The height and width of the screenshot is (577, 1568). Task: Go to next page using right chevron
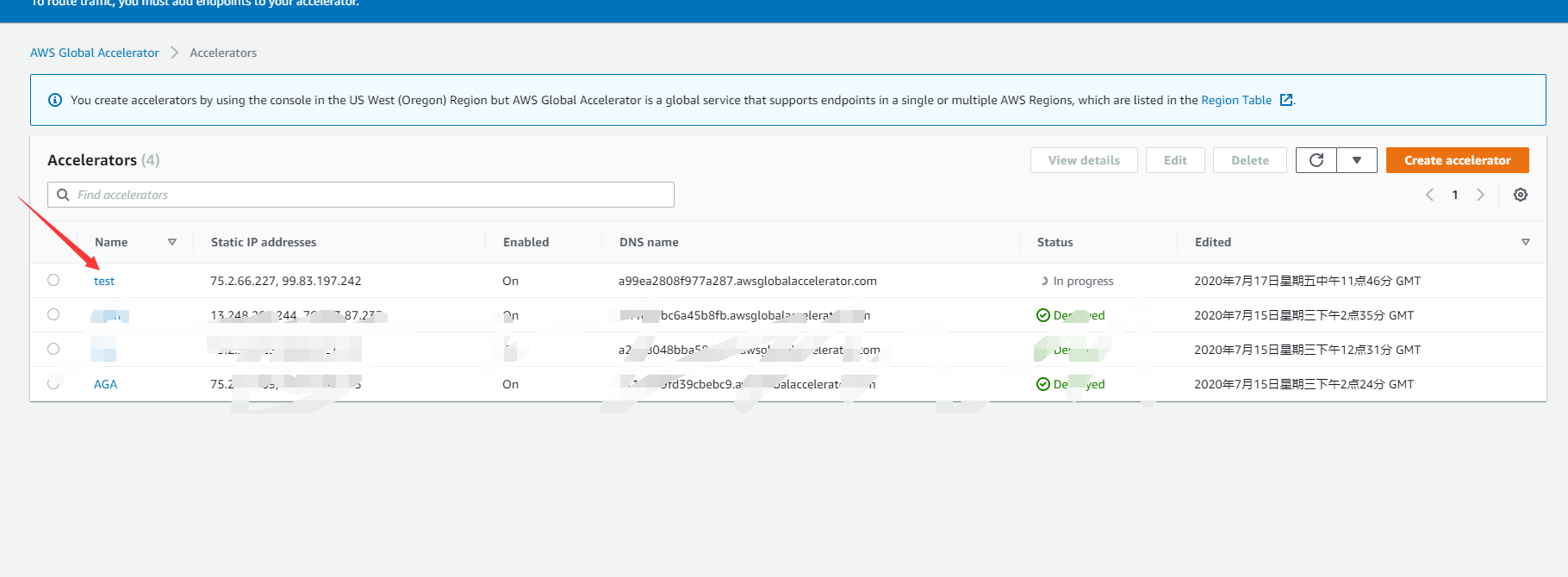pyautogui.click(x=1480, y=195)
